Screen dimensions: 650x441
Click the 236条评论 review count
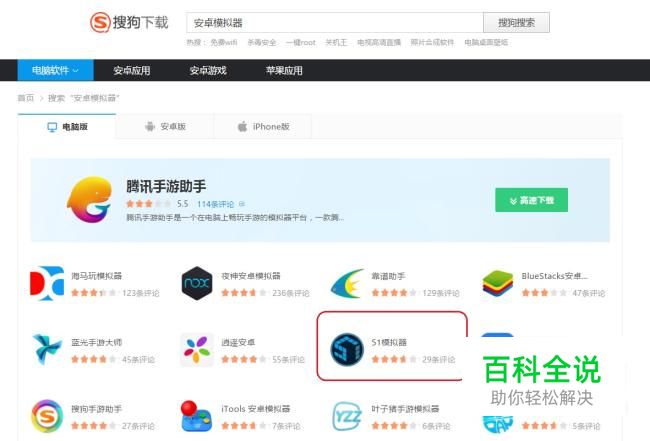tap(291, 293)
